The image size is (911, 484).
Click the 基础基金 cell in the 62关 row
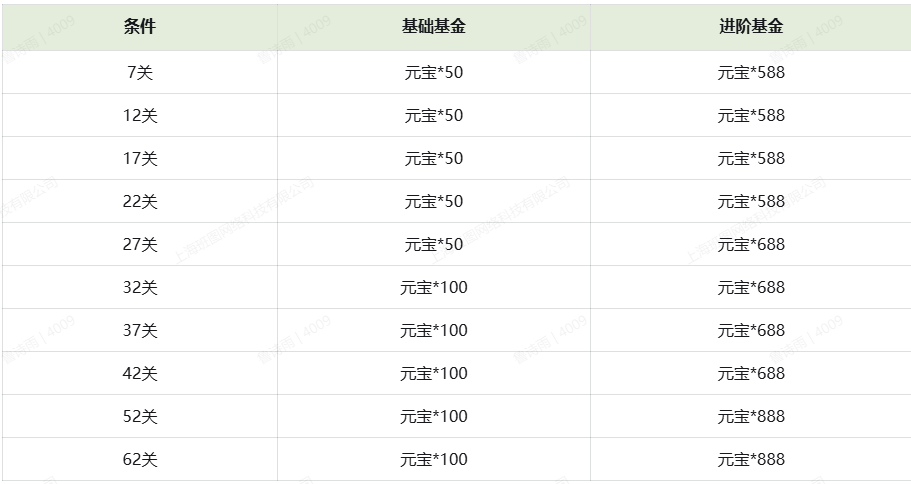pos(434,460)
